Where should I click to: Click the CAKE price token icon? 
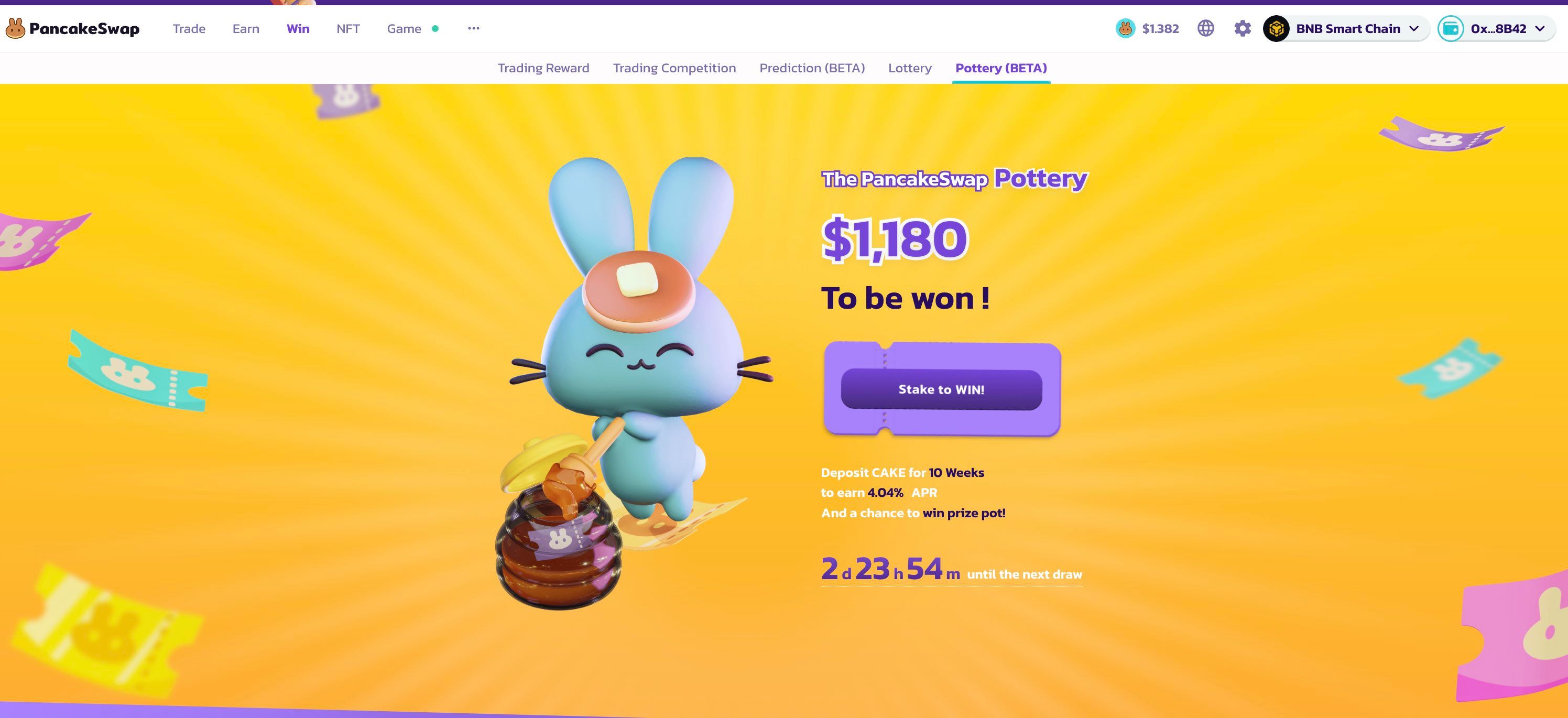tap(1125, 29)
